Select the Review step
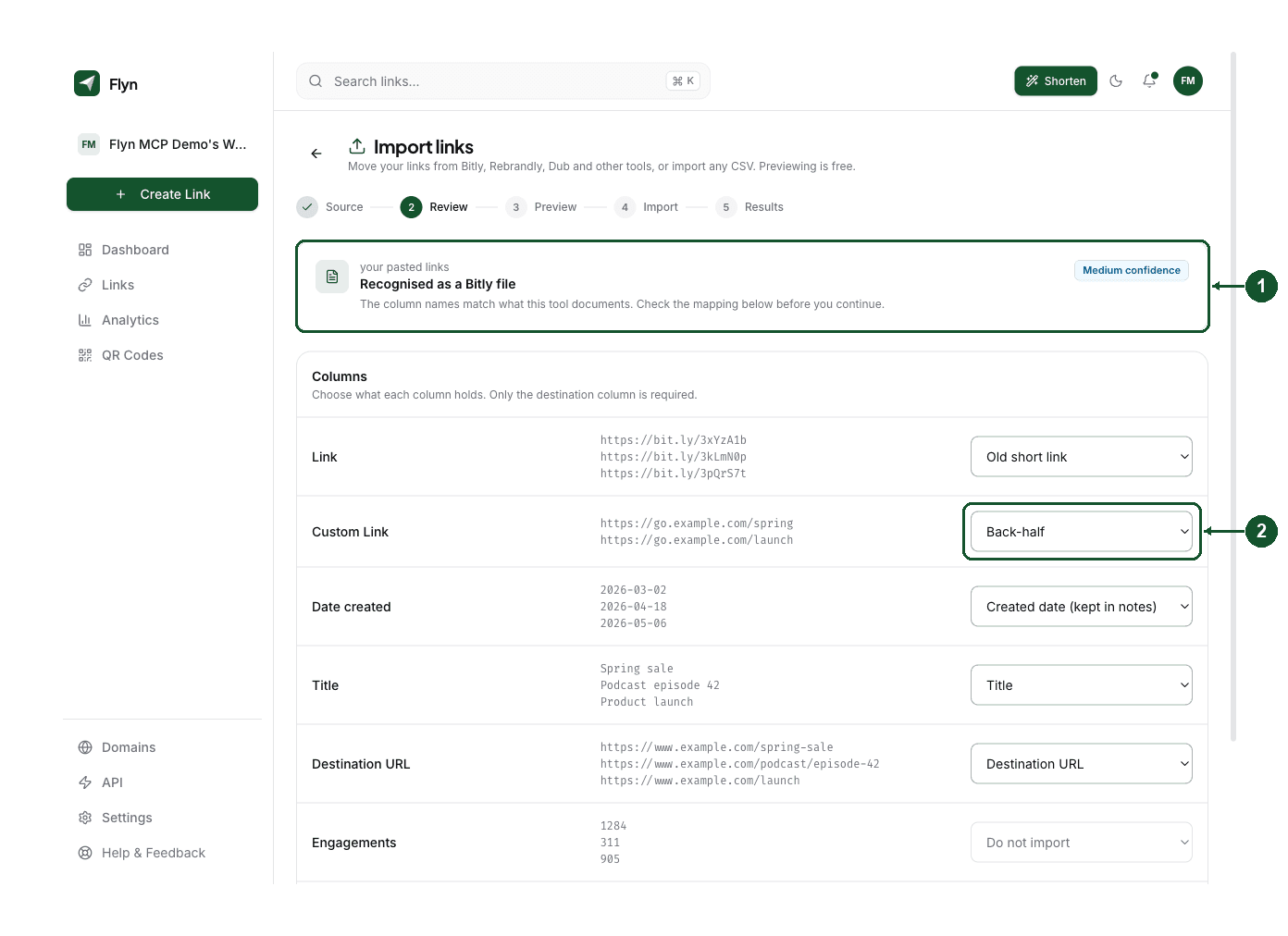 [434, 207]
